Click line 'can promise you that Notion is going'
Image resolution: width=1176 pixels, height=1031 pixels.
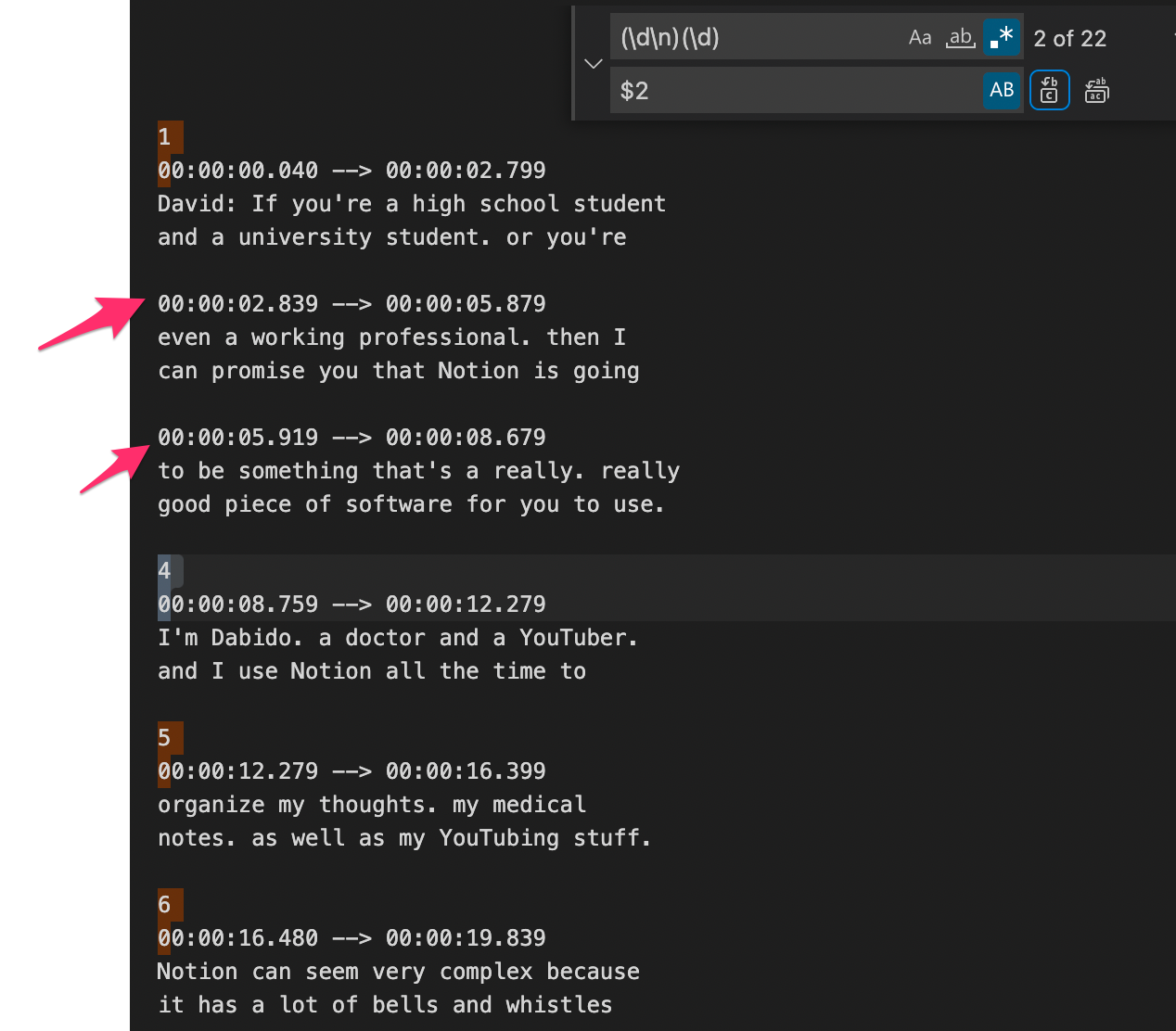[x=399, y=371]
